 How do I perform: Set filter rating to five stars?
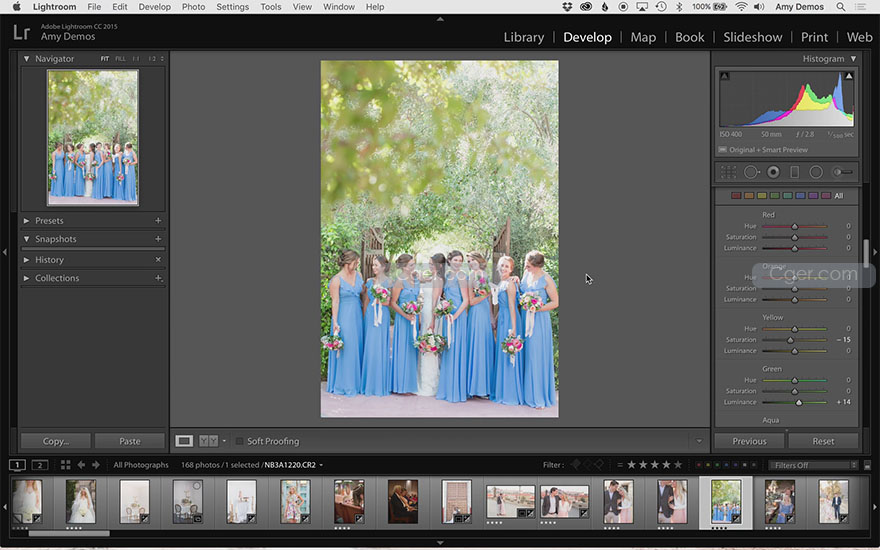(678, 465)
